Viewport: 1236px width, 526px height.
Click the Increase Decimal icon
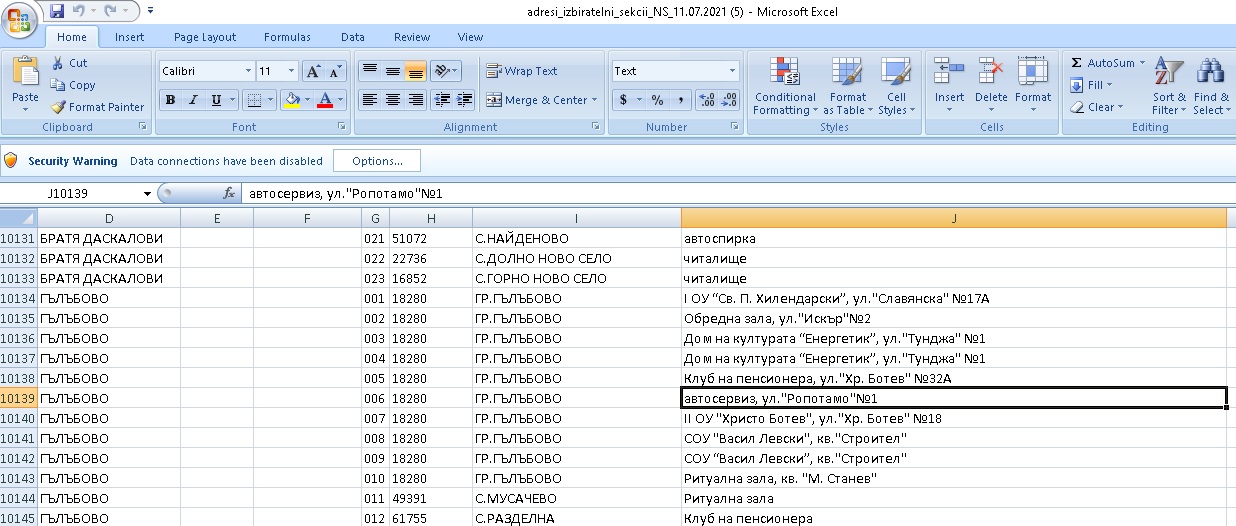click(x=706, y=100)
